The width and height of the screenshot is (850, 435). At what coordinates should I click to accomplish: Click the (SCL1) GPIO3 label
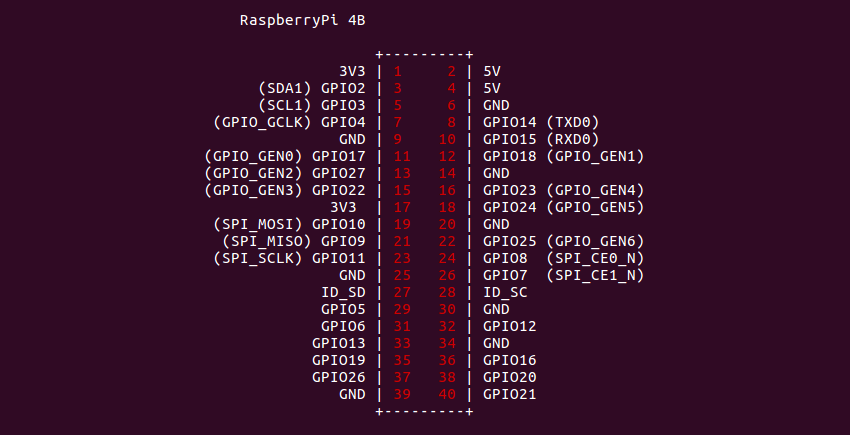(312, 105)
